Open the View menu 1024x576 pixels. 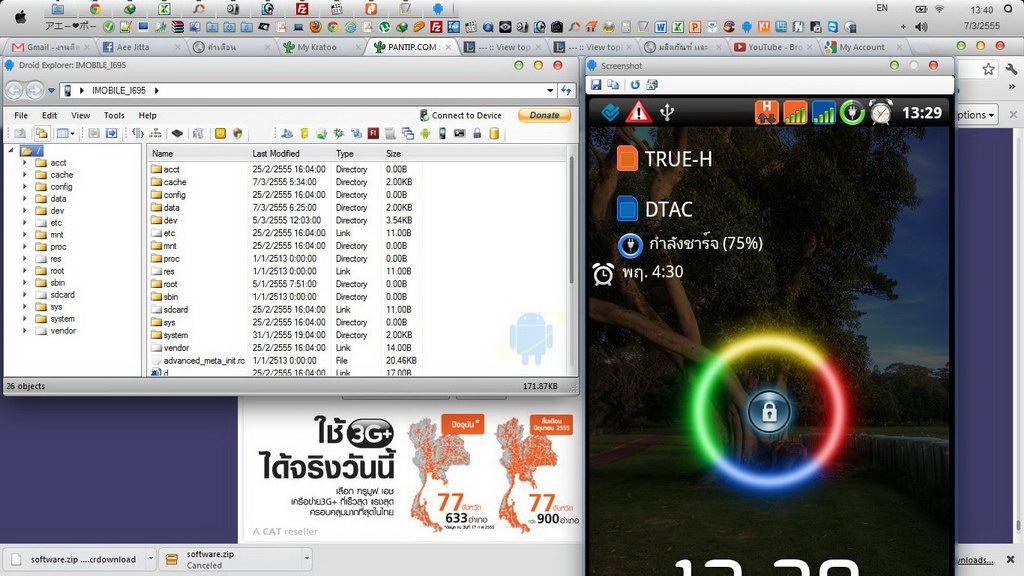coord(80,115)
